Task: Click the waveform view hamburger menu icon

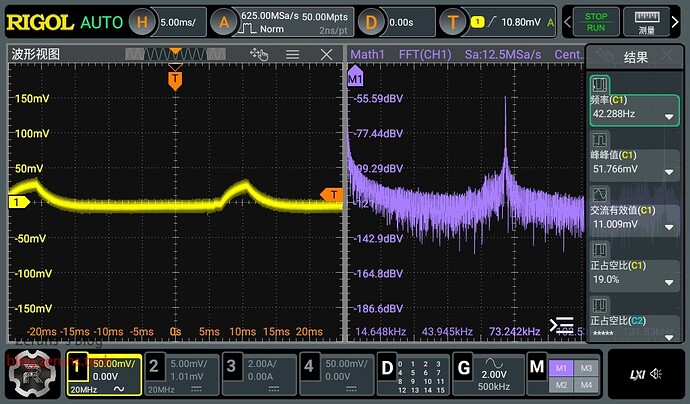Action: [292, 55]
